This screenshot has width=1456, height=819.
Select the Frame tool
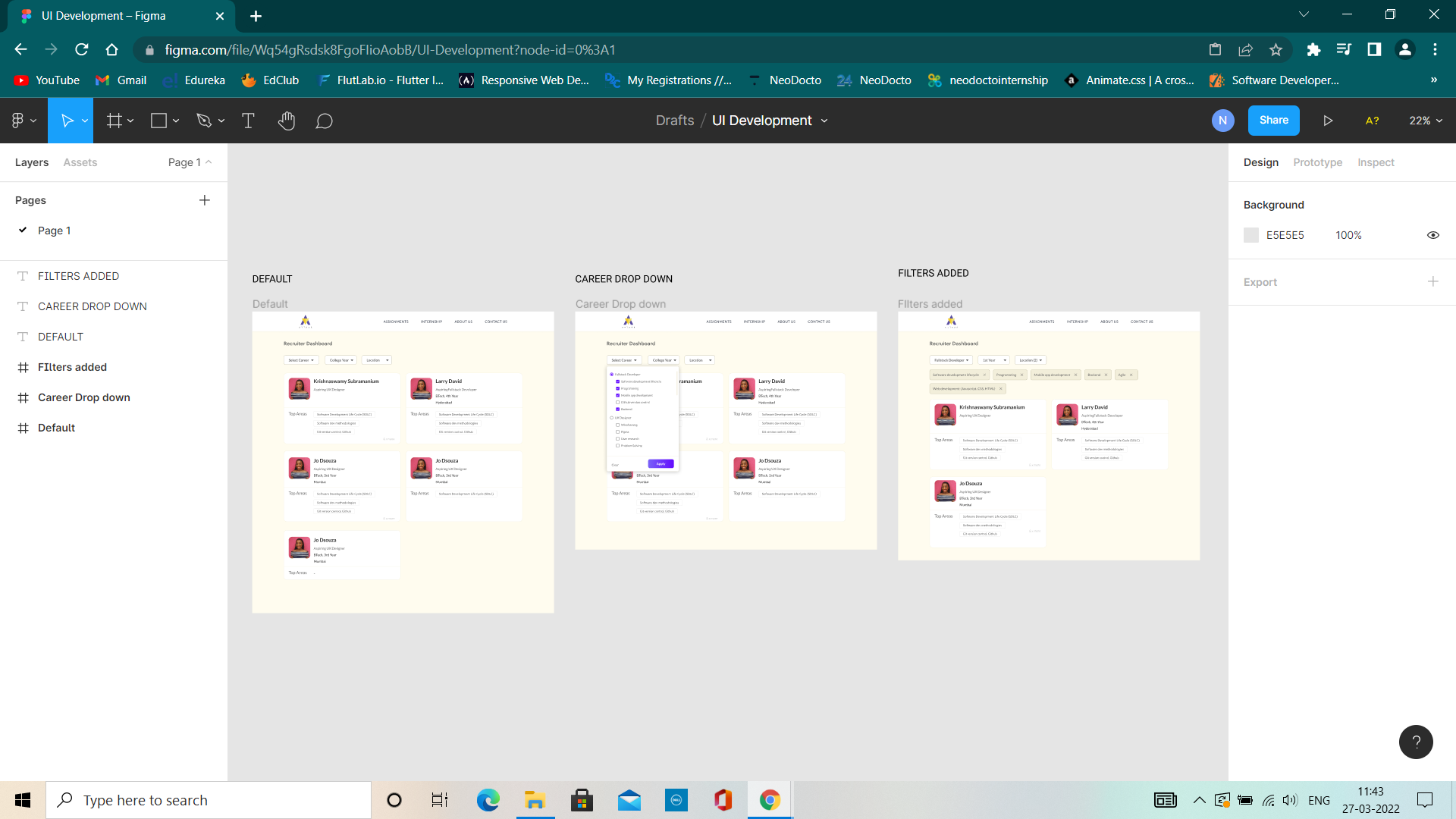pos(114,121)
